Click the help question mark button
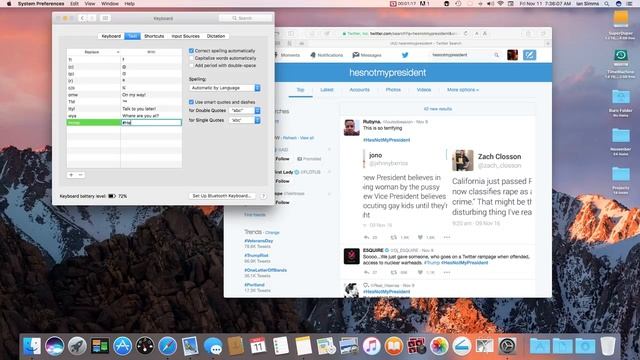The height and width of the screenshot is (360, 640). coord(263,196)
